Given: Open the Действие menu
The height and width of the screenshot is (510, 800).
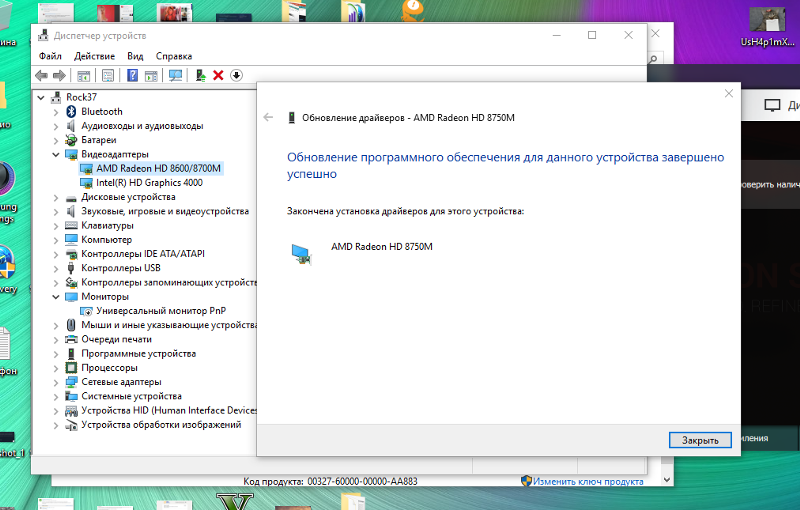Looking at the screenshot, I should point(94,56).
